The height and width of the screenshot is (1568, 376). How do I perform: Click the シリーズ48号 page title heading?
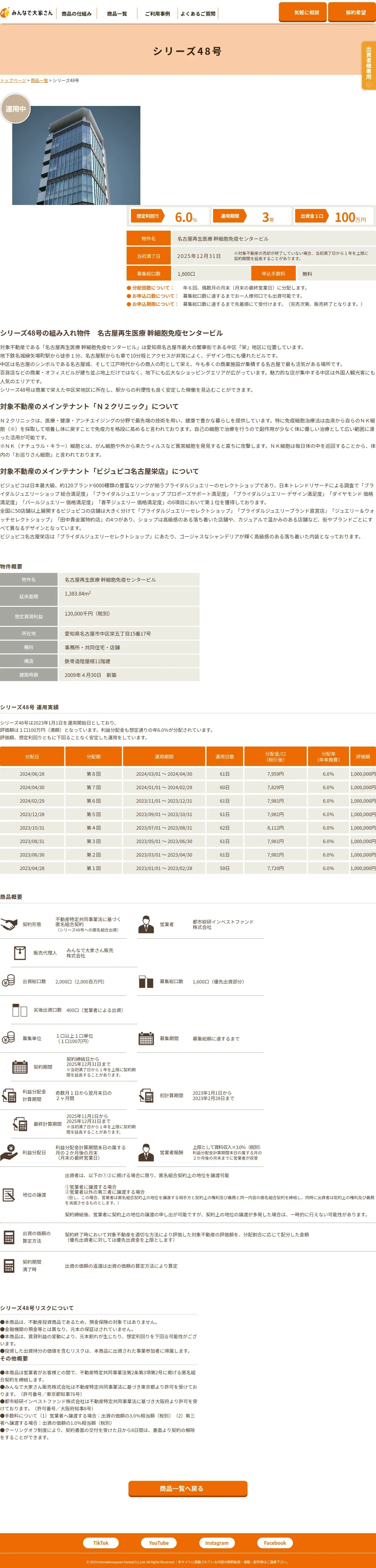(x=187, y=51)
